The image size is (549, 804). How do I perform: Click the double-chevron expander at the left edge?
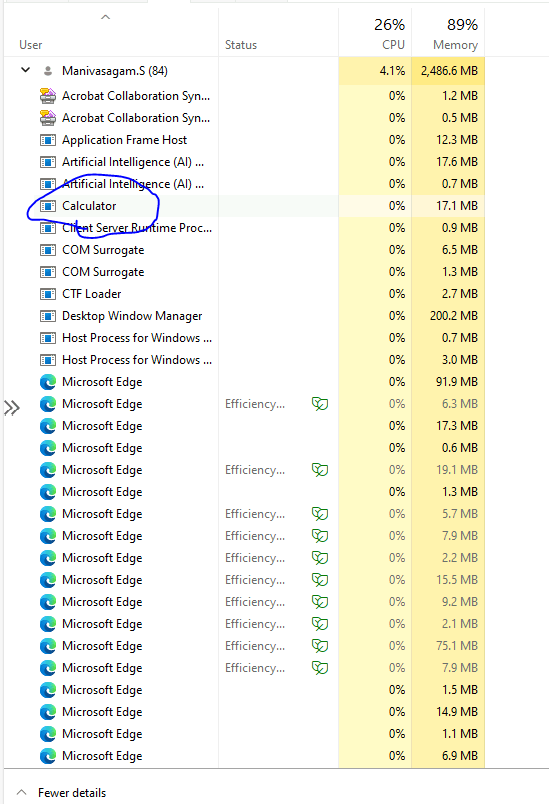(x=12, y=408)
